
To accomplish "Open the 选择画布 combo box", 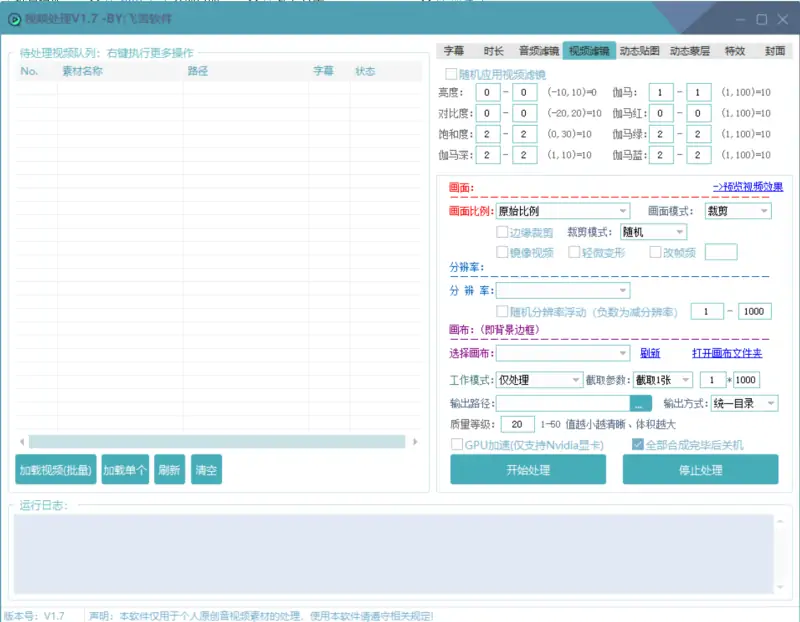I will [563, 353].
